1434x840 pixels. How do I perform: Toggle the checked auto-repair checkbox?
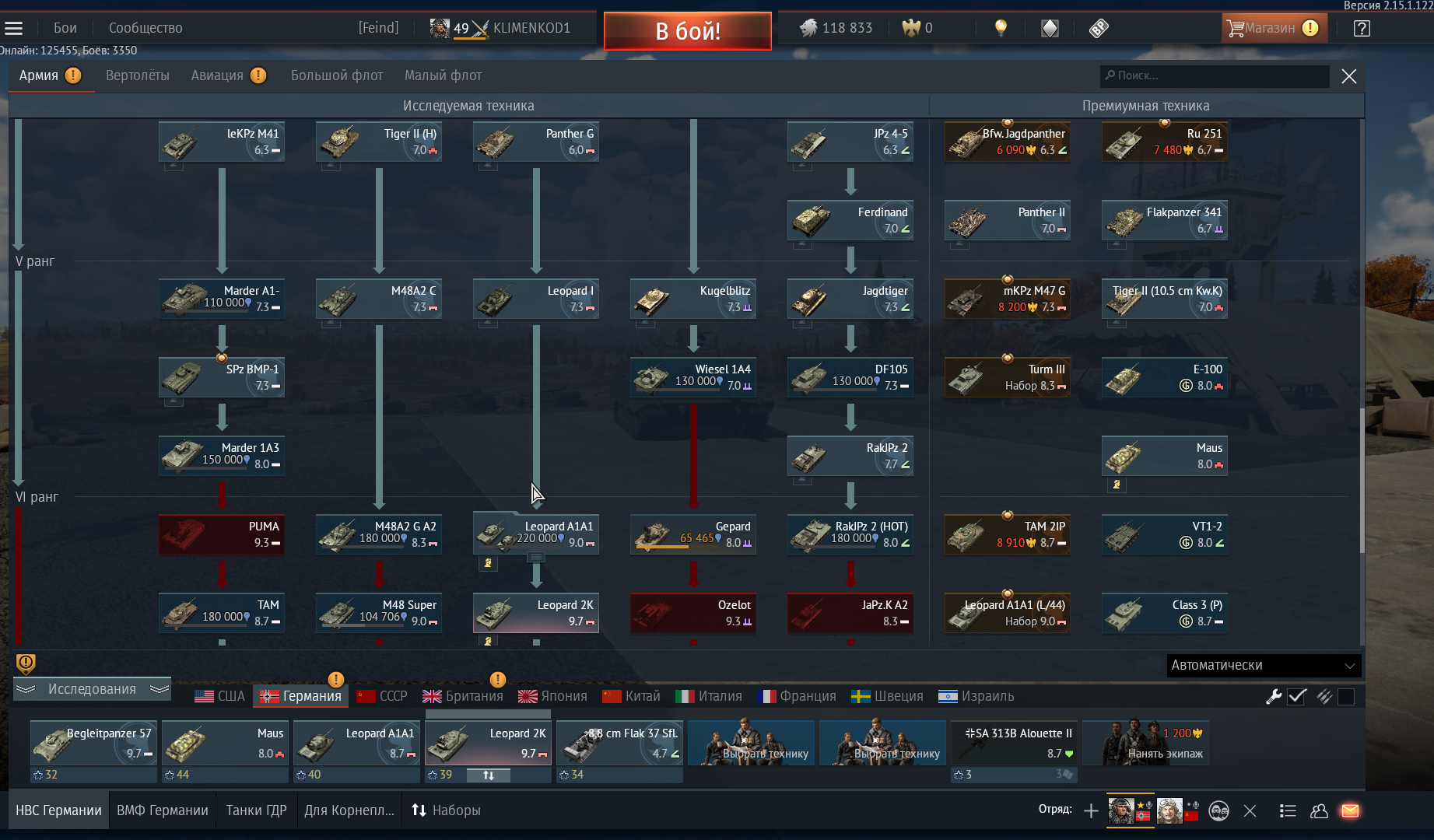(1297, 697)
